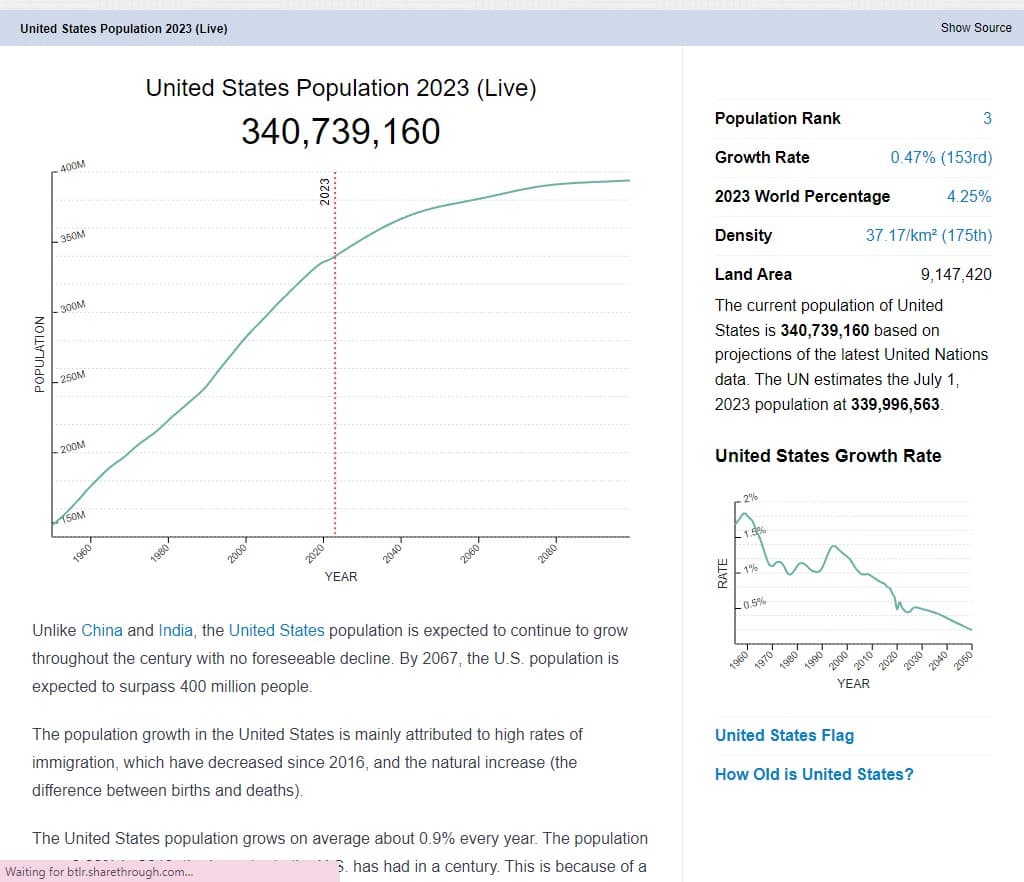Follow the United States link in paragraph
The width and height of the screenshot is (1024, 882).
(276, 631)
